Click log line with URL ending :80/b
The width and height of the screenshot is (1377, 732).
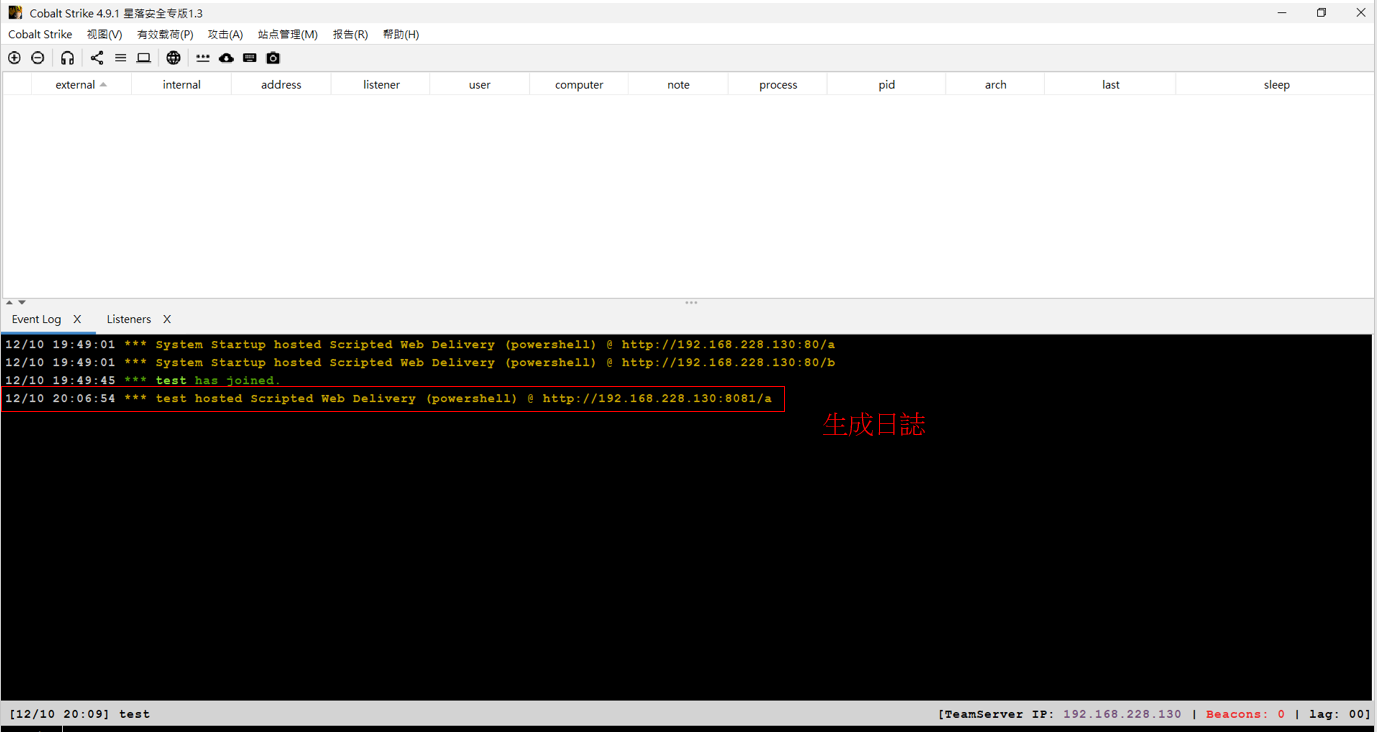[420, 362]
